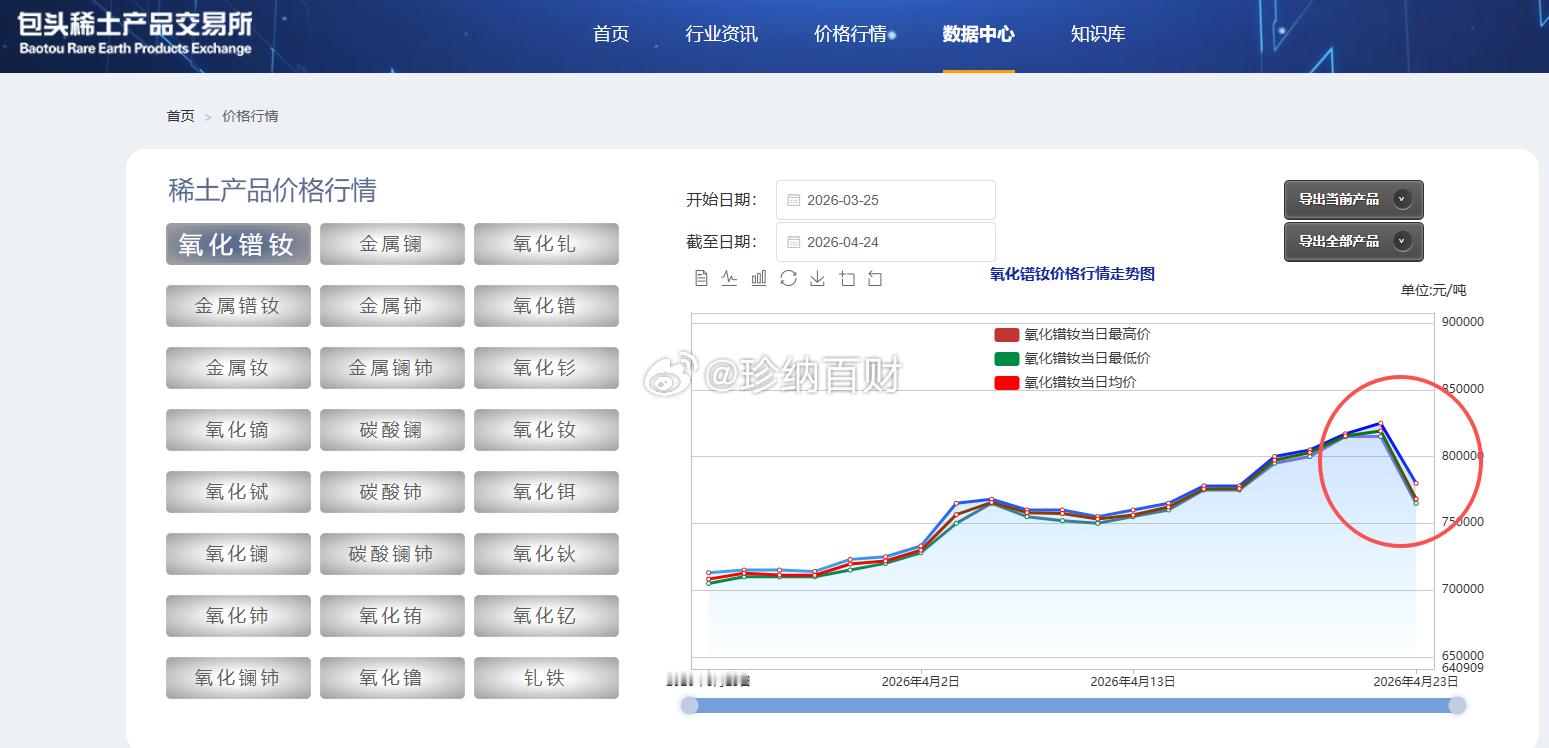Reset the chart zoom
This screenshot has height=748, width=1549.
pos(876,278)
